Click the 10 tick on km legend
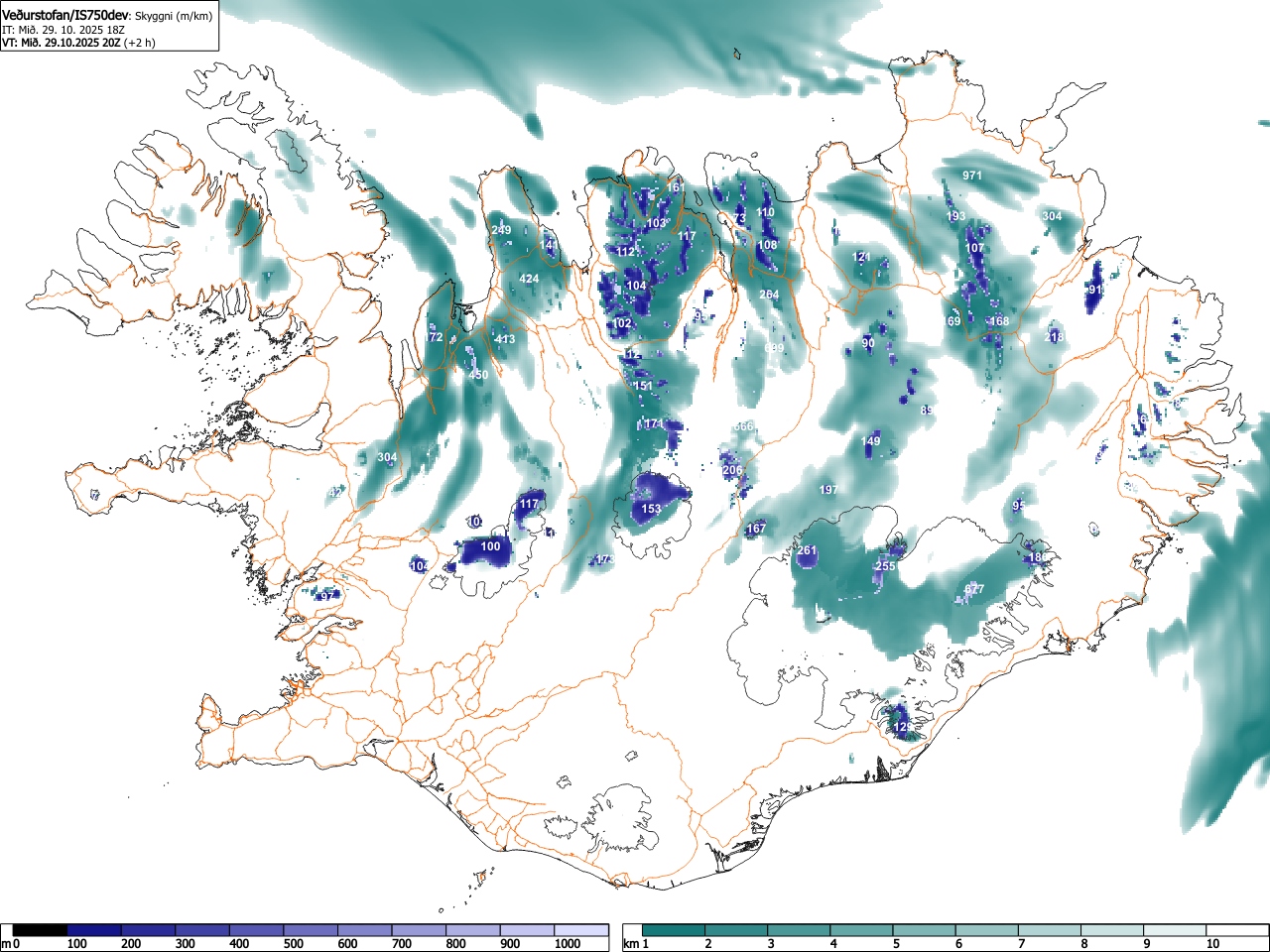 1212,944
